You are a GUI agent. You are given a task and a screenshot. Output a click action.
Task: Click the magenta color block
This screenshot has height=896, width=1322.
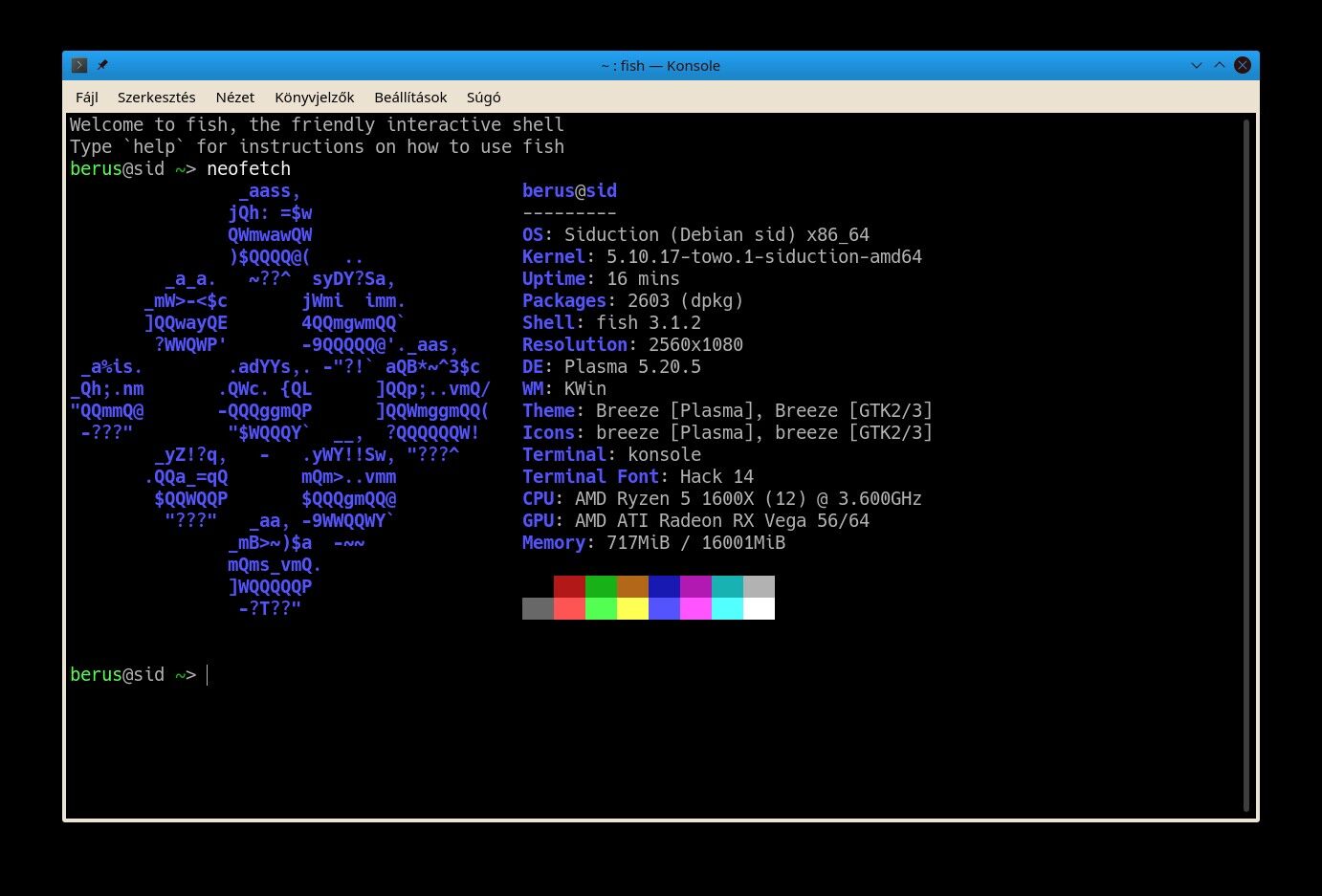point(695,608)
